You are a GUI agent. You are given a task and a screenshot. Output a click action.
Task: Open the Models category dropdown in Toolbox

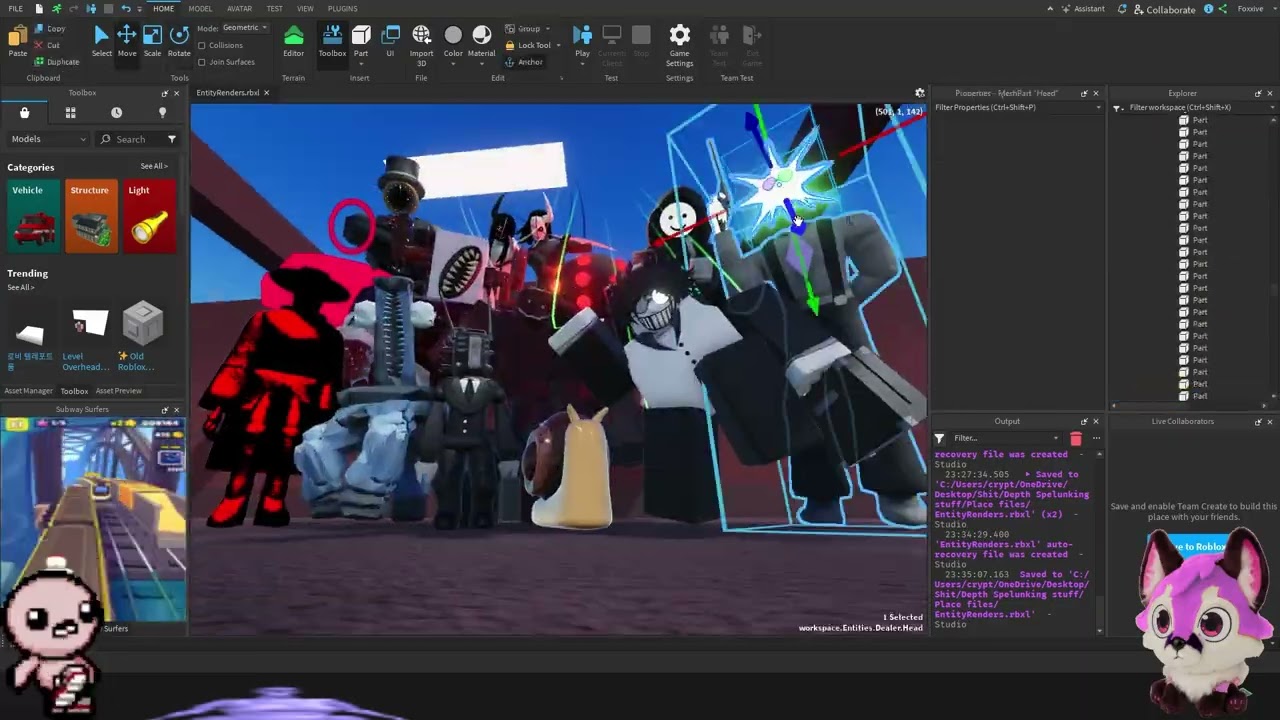point(48,139)
